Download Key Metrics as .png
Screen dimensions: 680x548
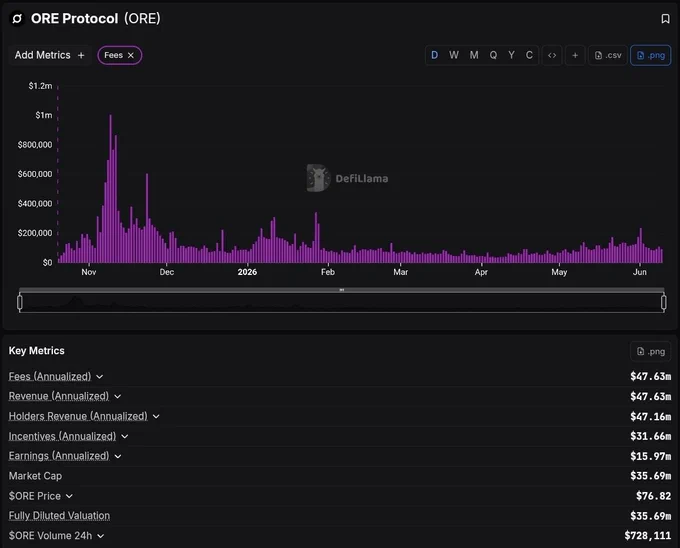651,351
